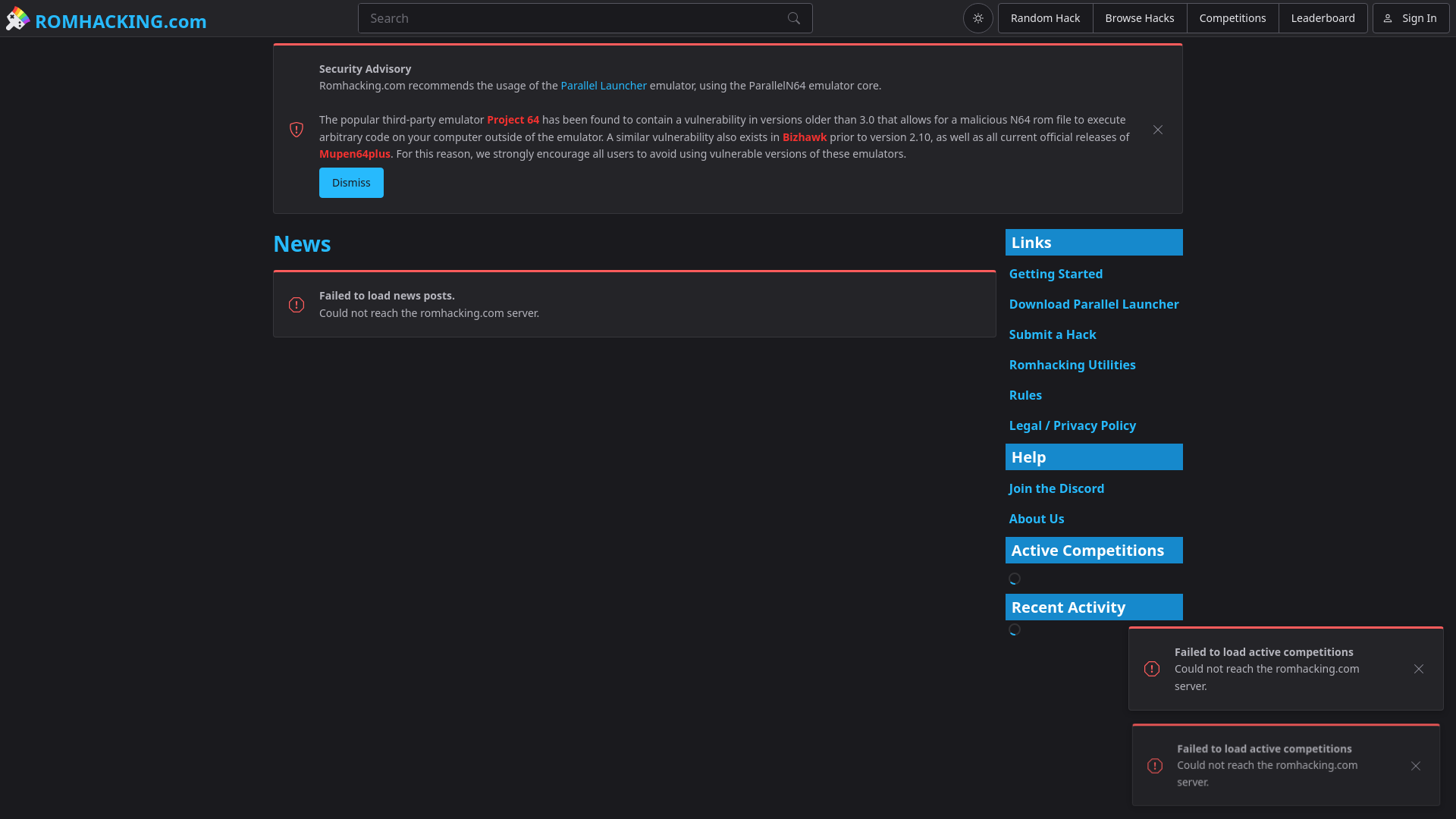Click 'Failed to load news posts.' text
The height and width of the screenshot is (819, 1456).
pyautogui.click(x=387, y=296)
